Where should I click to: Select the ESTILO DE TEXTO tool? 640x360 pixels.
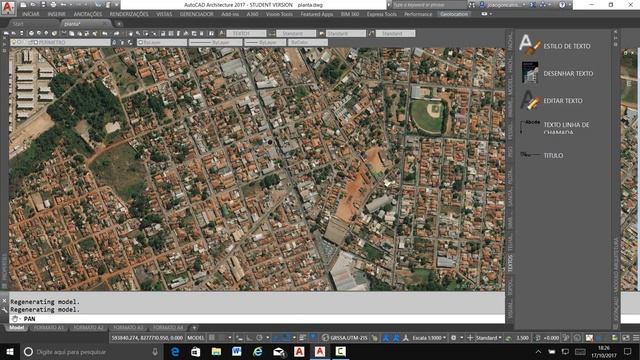pos(555,46)
